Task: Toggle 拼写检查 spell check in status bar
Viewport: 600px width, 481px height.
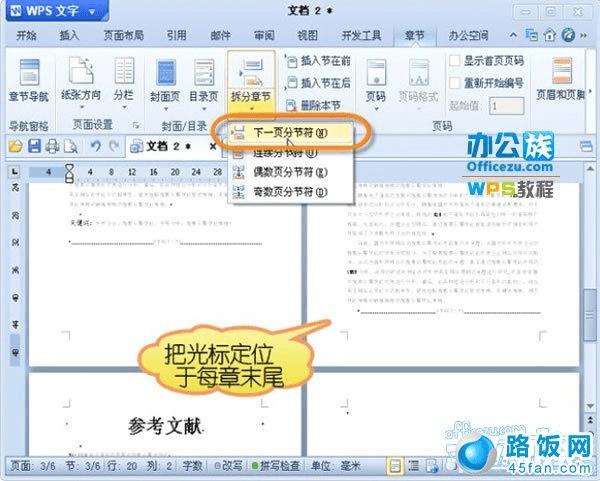Action: (276, 466)
